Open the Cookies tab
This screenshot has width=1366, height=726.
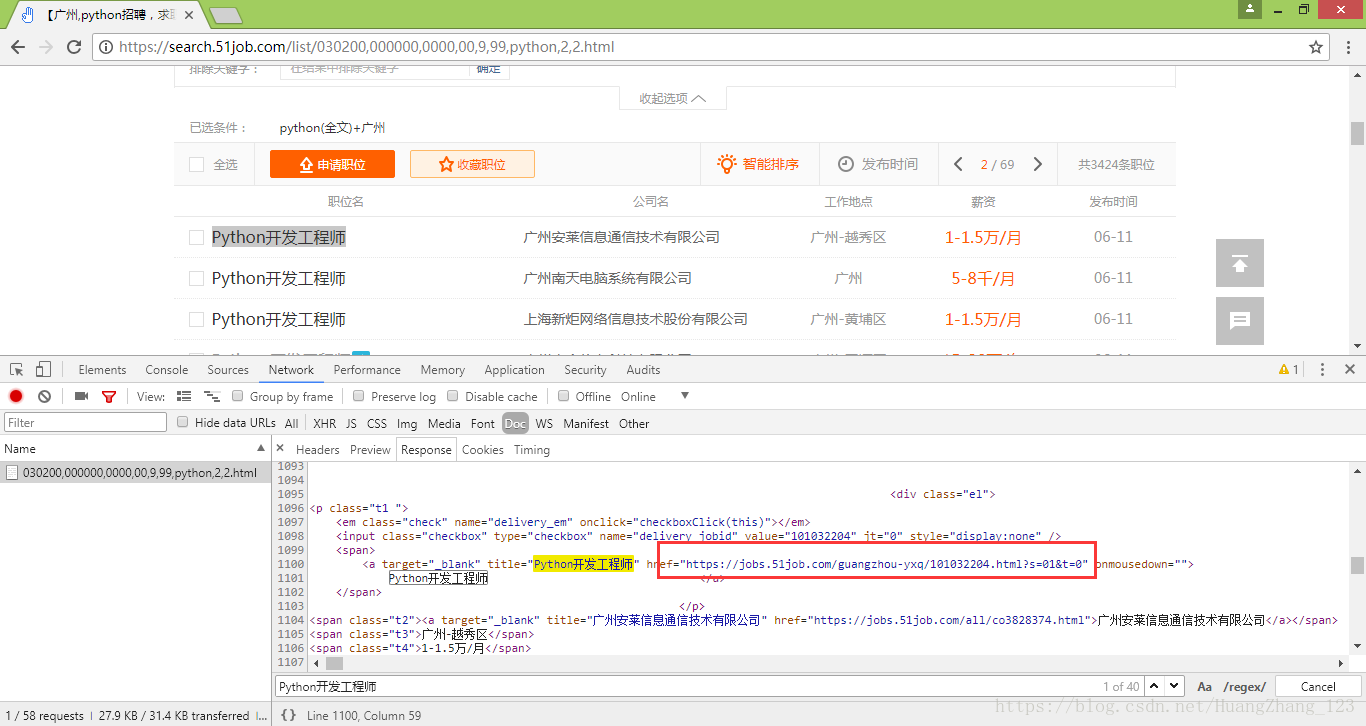[x=483, y=450]
